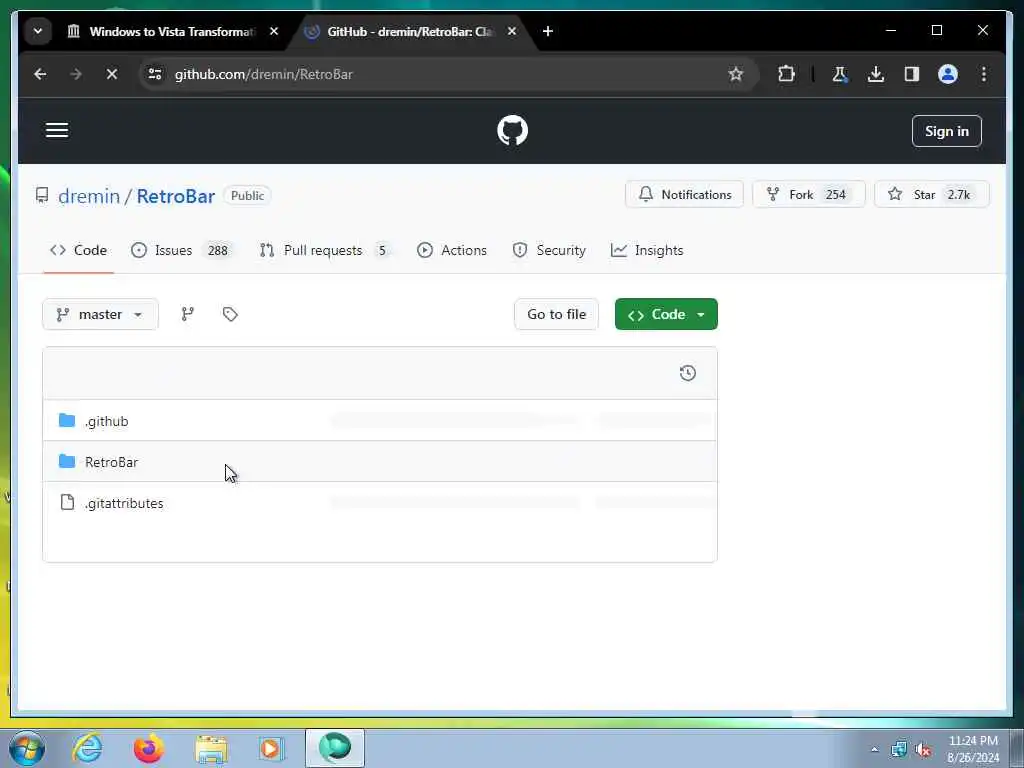Screen dimensions: 1024x768
Task: Click the taskbar clock showing 11:24 PM
Action: [x=973, y=749]
